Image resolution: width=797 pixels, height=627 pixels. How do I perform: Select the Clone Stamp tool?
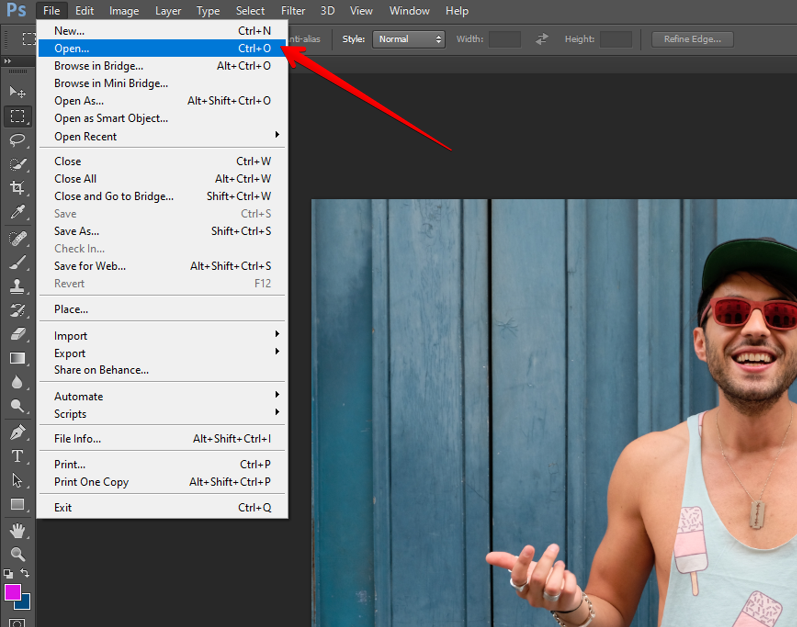(17, 286)
